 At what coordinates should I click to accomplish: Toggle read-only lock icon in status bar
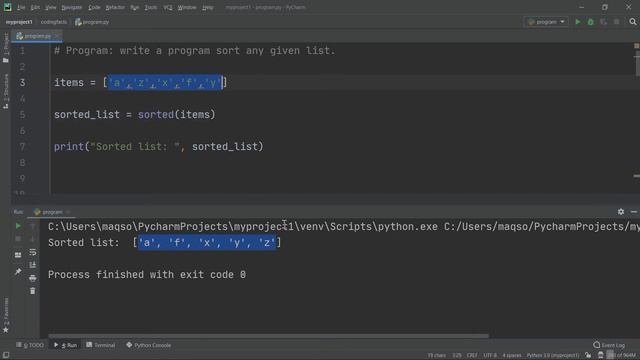pos(588,356)
